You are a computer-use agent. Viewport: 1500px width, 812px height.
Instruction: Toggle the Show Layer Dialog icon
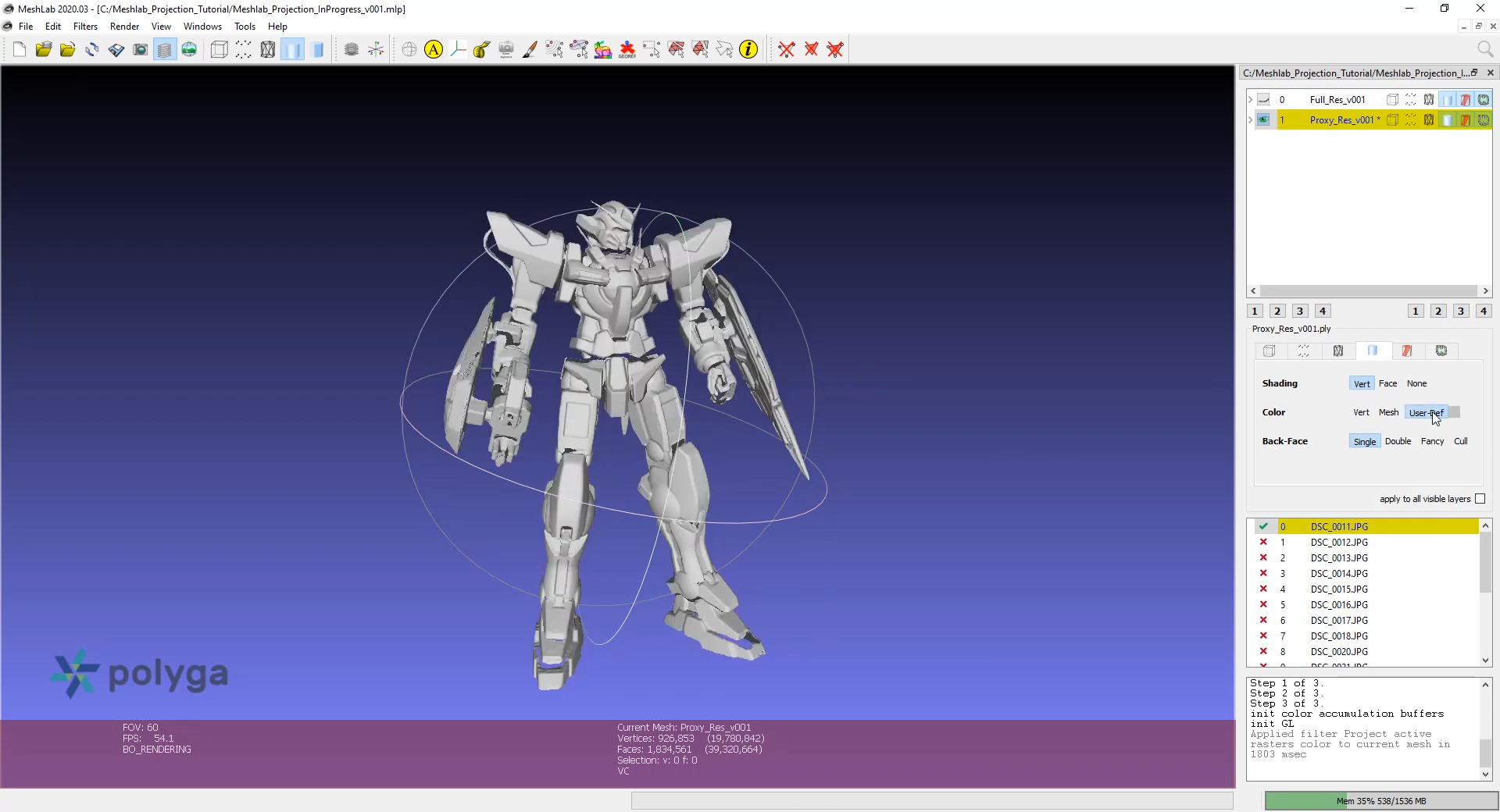pos(165,50)
